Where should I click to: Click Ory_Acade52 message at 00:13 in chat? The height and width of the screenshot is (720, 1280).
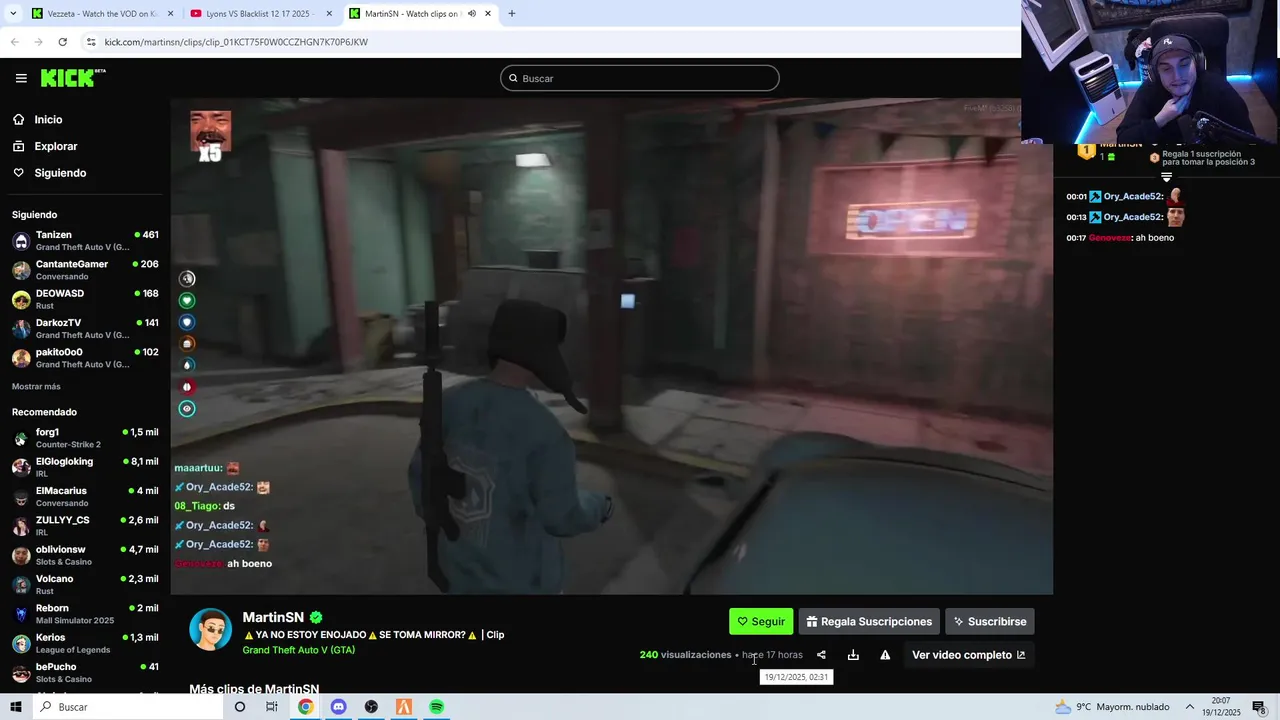(x=1125, y=217)
